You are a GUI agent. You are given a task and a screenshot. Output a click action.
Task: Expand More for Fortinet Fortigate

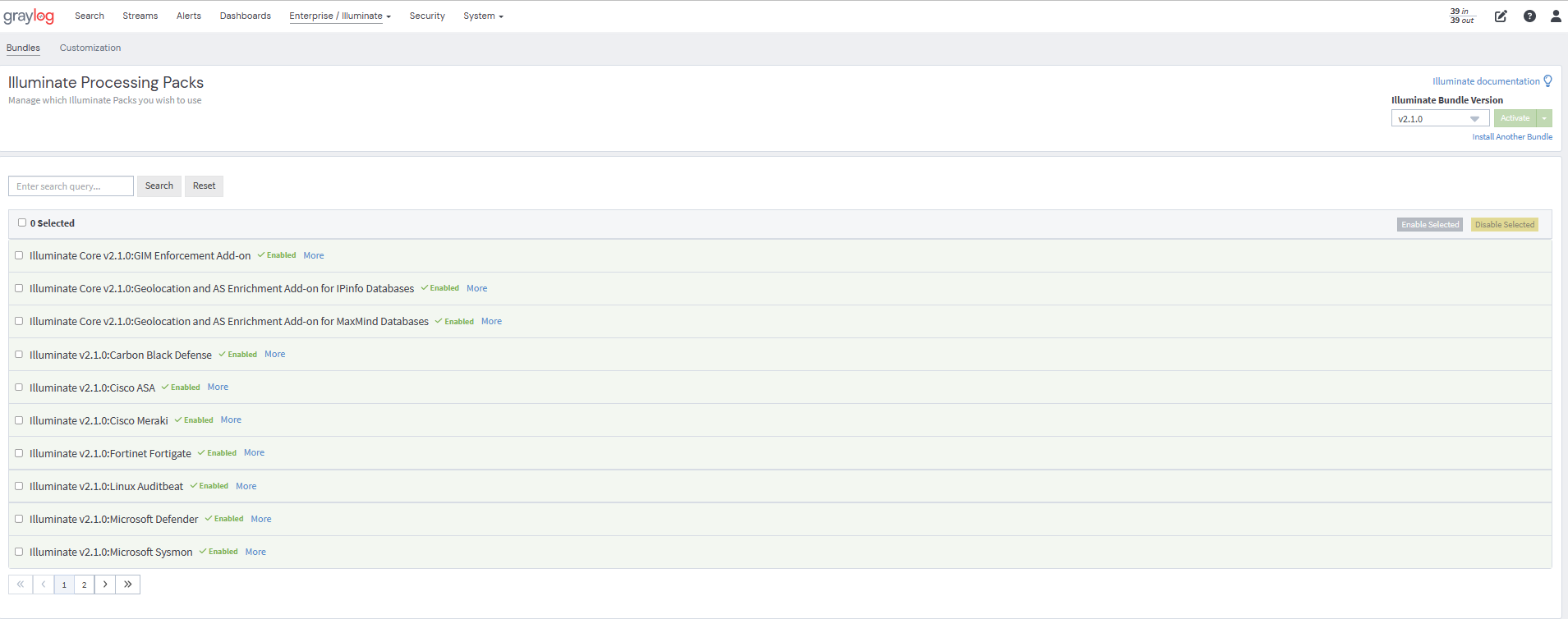(x=254, y=452)
